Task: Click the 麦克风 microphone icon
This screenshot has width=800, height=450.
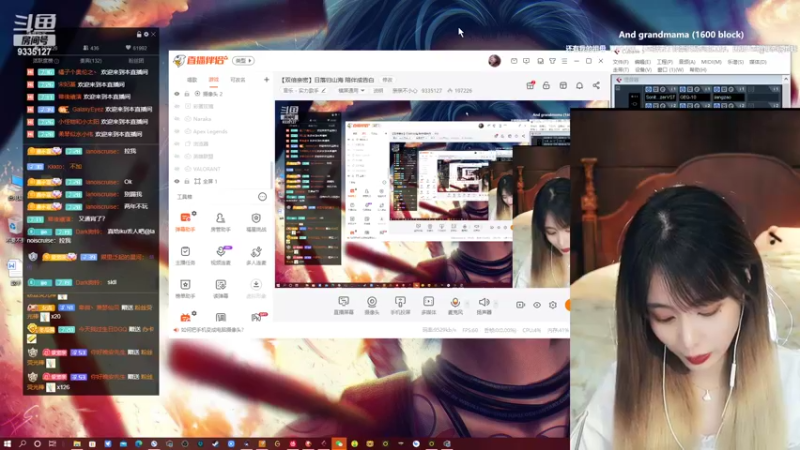Action: 455,305
